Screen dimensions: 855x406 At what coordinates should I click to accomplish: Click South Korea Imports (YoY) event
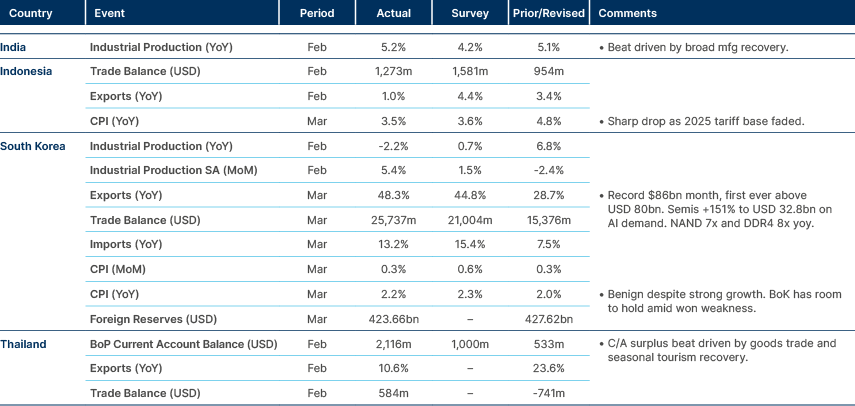[126, 245]
